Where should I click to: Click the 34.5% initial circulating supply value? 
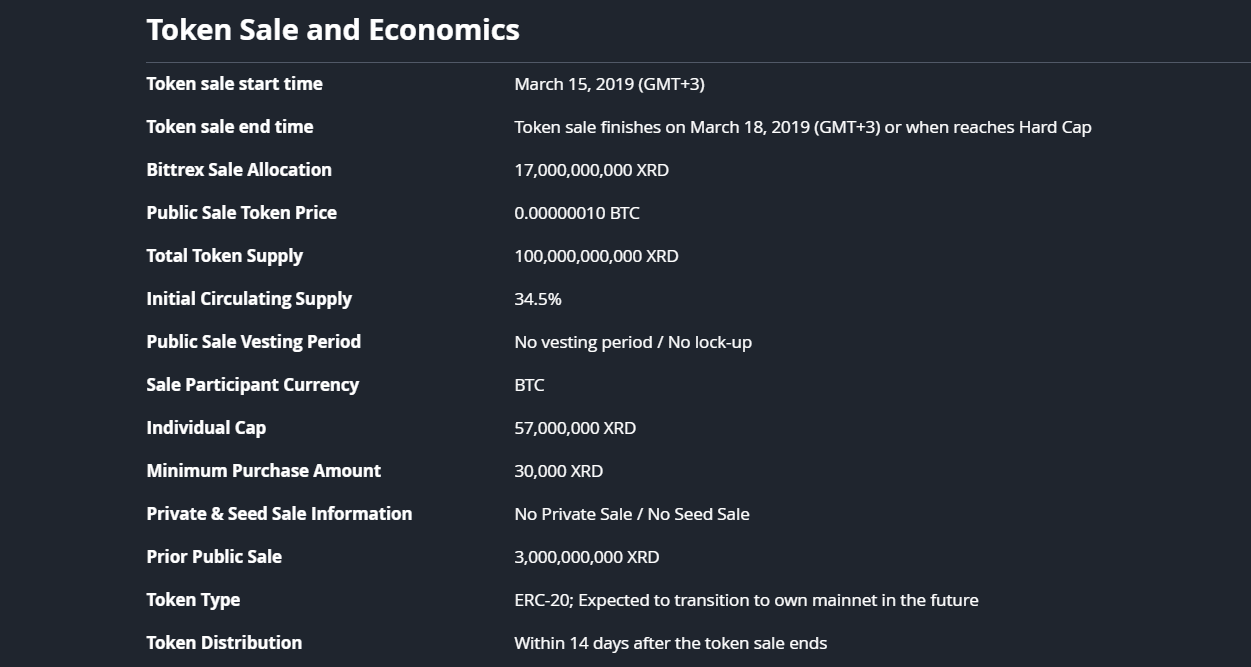click(537, 299)
